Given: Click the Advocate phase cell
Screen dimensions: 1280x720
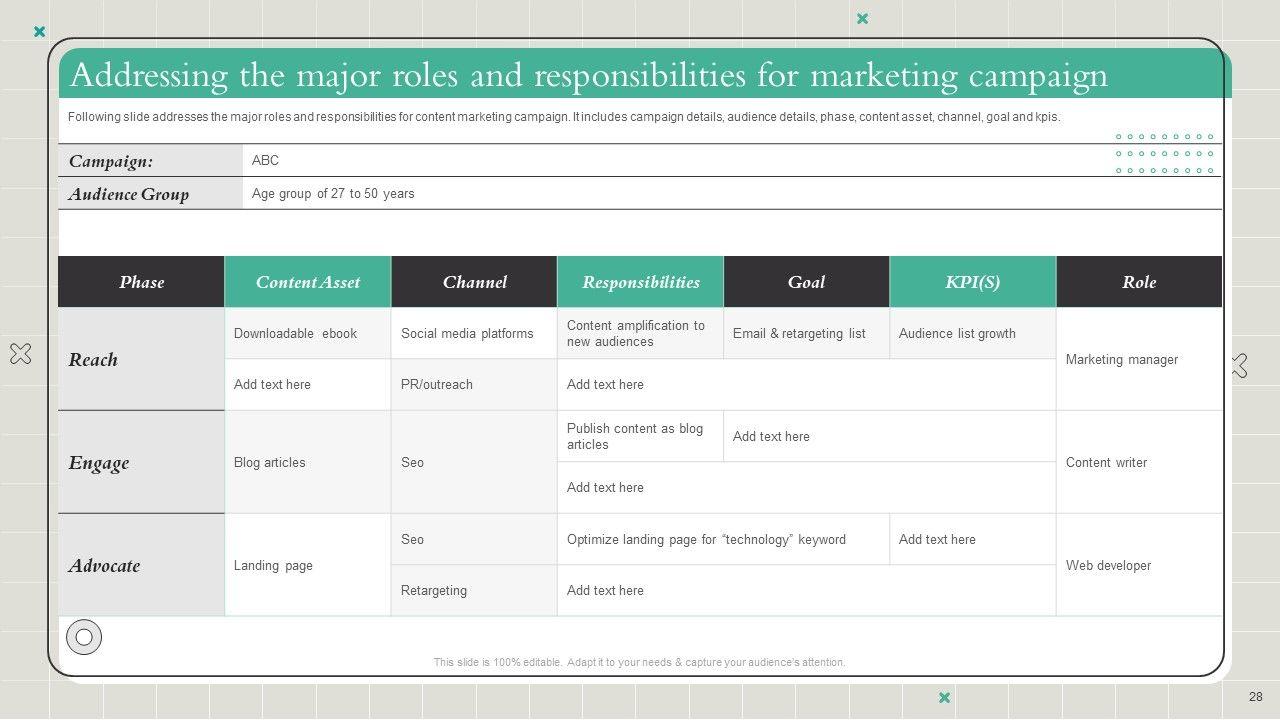Looking at the screenshot, I should pyautogui.click(x=141, y=565).
